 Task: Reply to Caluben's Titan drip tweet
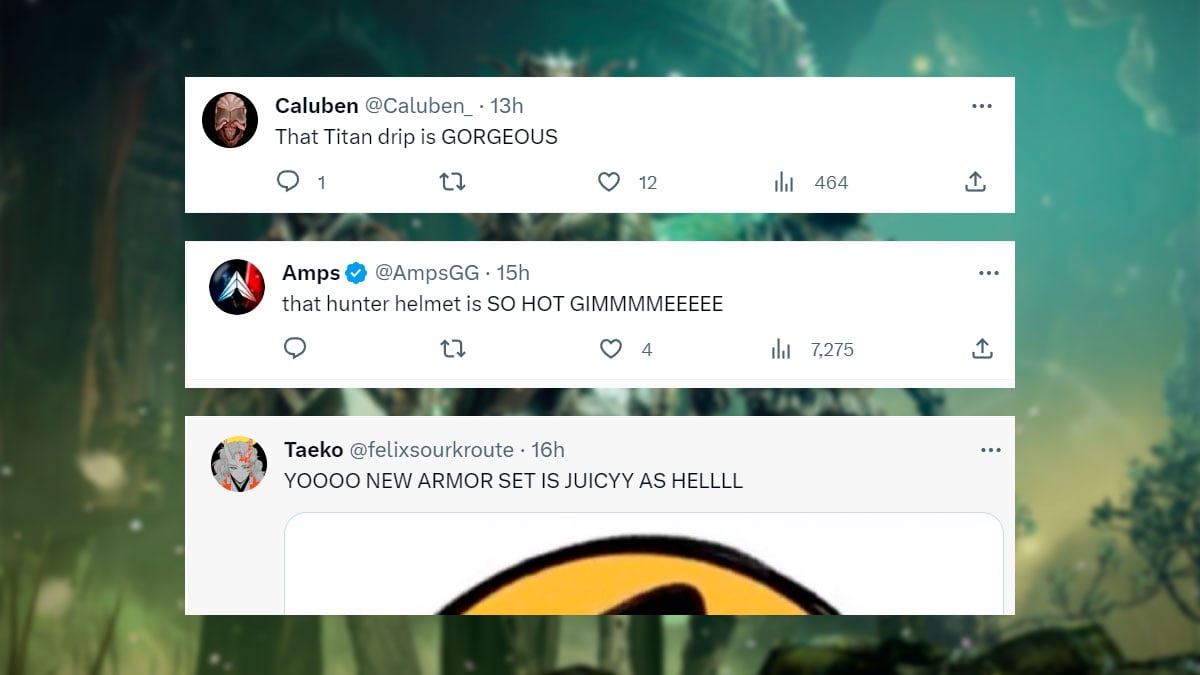288,181
